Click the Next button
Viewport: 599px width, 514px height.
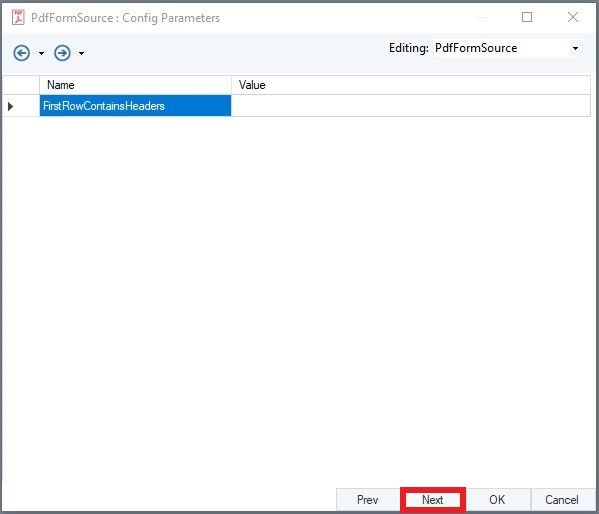[x=433, y=499]
